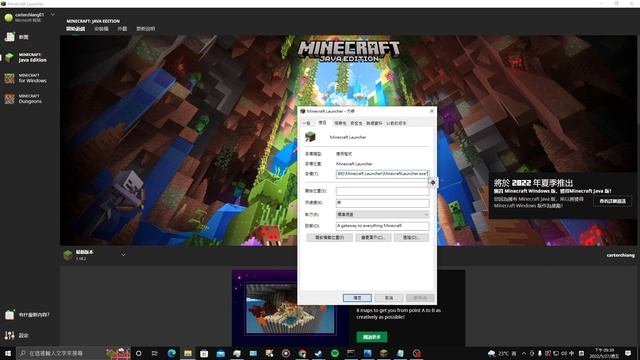
Task: Click the target path field with MinecraftLauncher.exe
Action: [382, 174]
